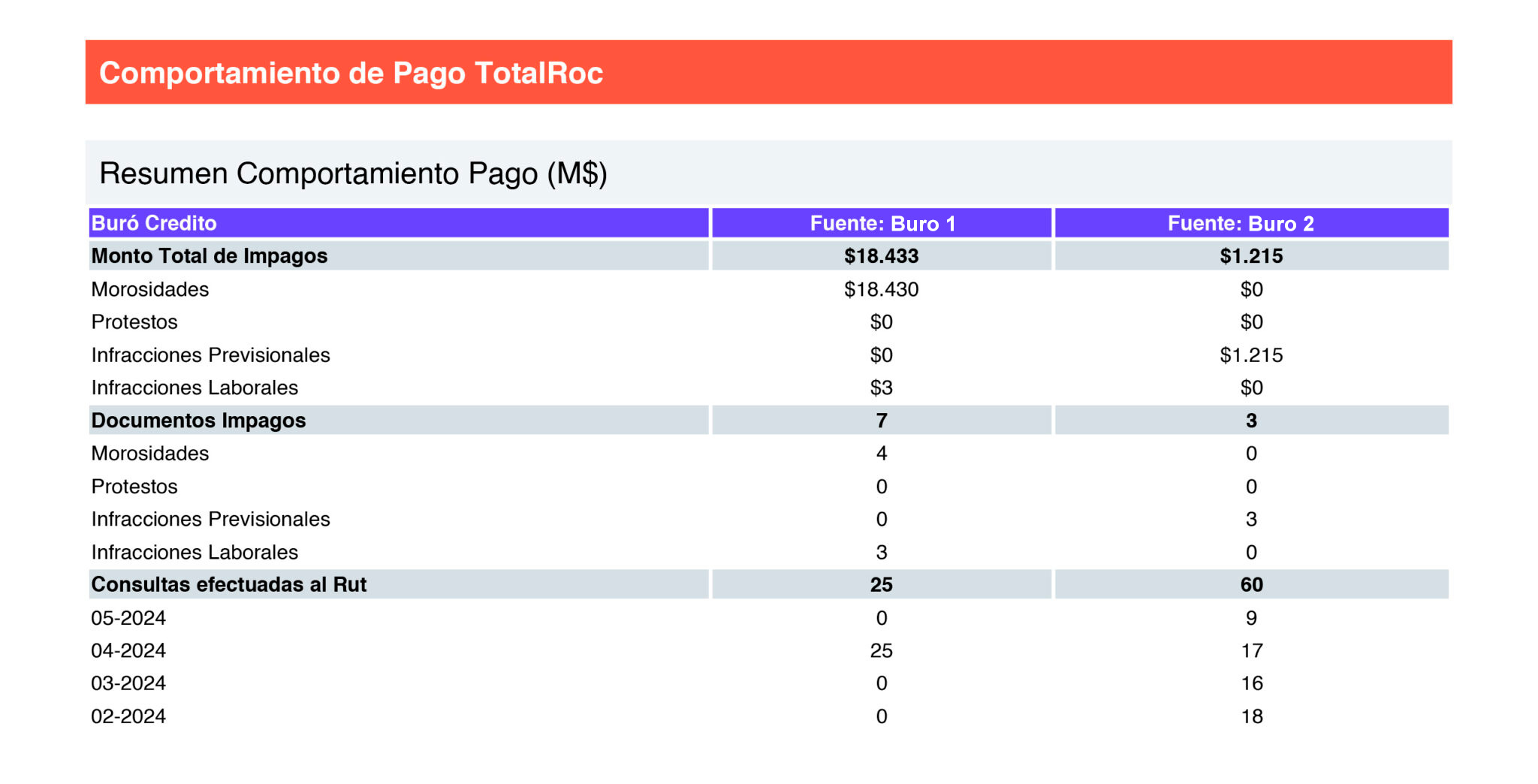Click the 03-2024 Buro 2 value 16
Screen dimensions: 1538x784
1252,683
